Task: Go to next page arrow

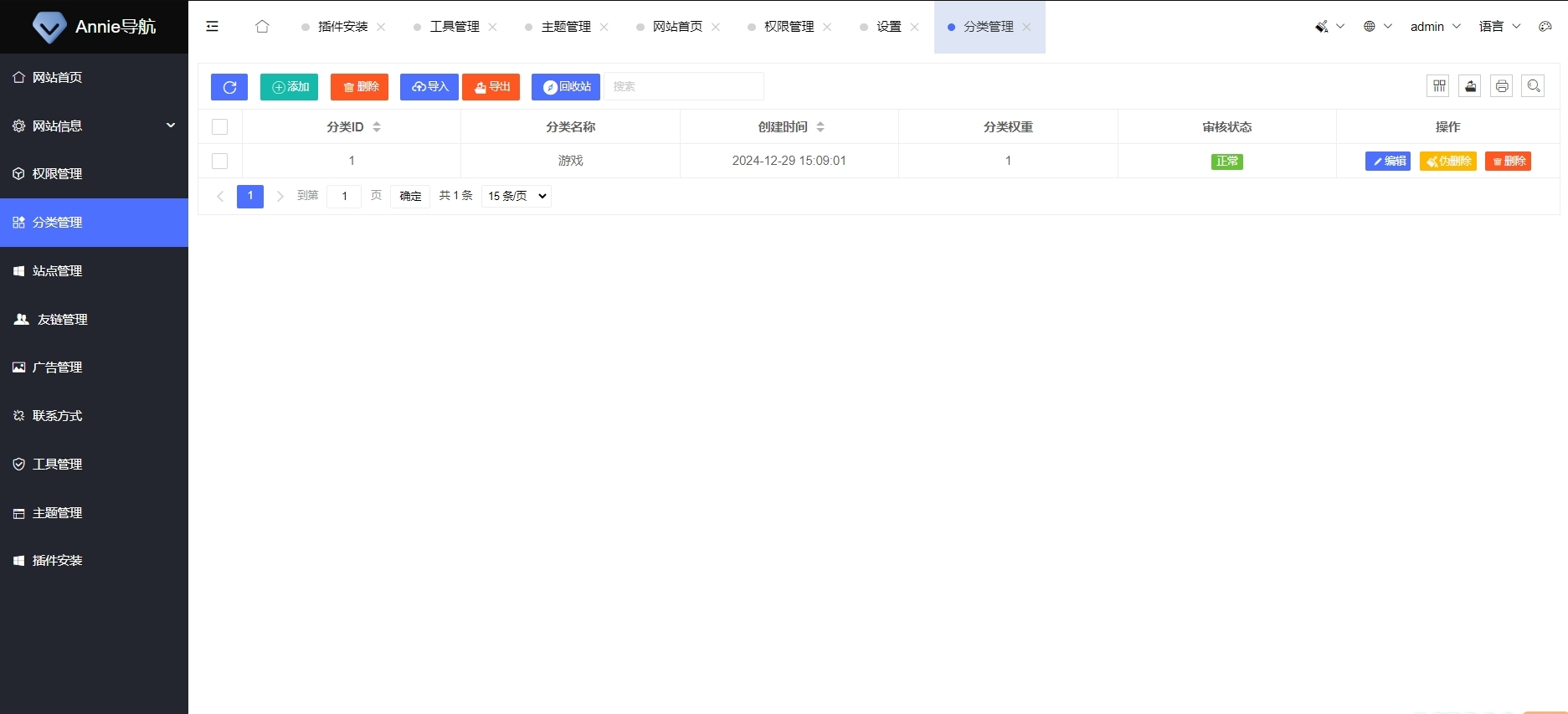Action: [x=280, y=196]
